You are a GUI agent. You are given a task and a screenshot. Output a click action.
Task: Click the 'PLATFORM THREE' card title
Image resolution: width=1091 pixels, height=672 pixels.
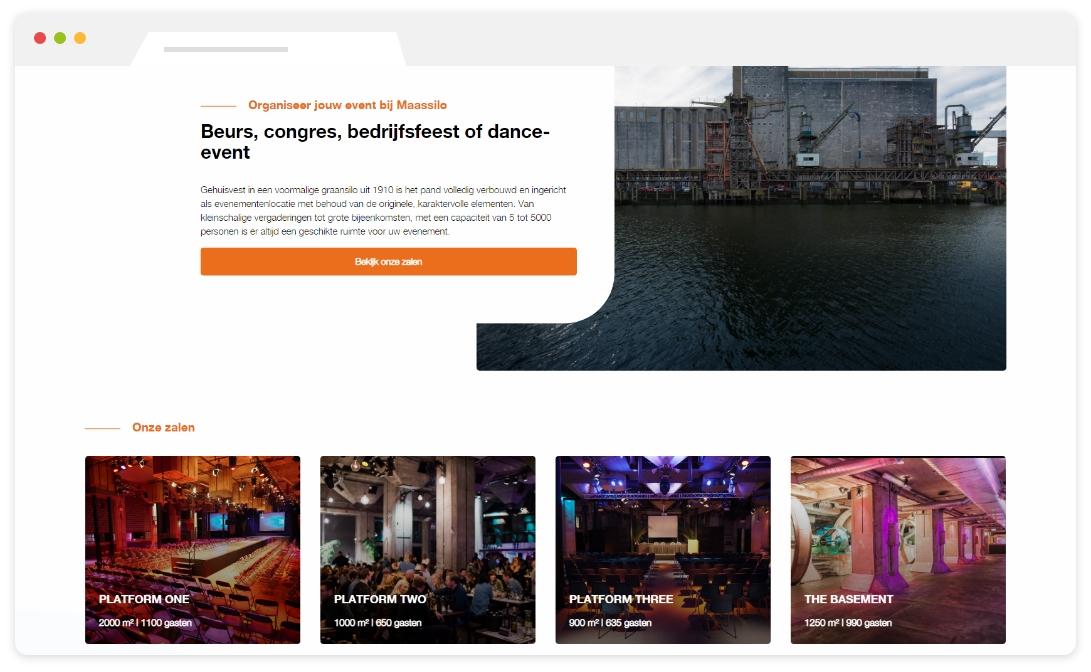click(x=621, y=599)
